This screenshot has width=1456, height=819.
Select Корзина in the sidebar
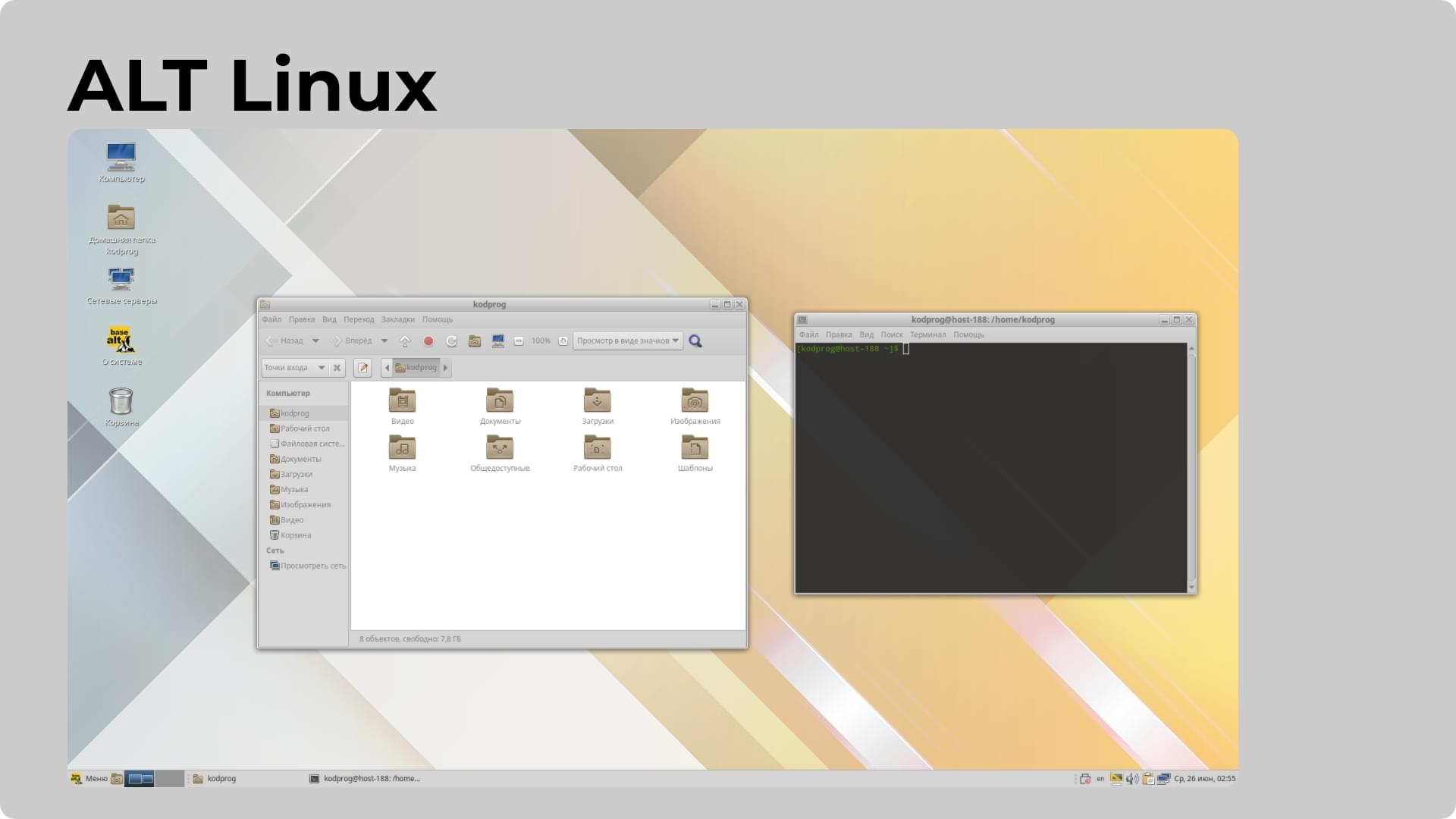pyautogui.click(x=303, y=535)
